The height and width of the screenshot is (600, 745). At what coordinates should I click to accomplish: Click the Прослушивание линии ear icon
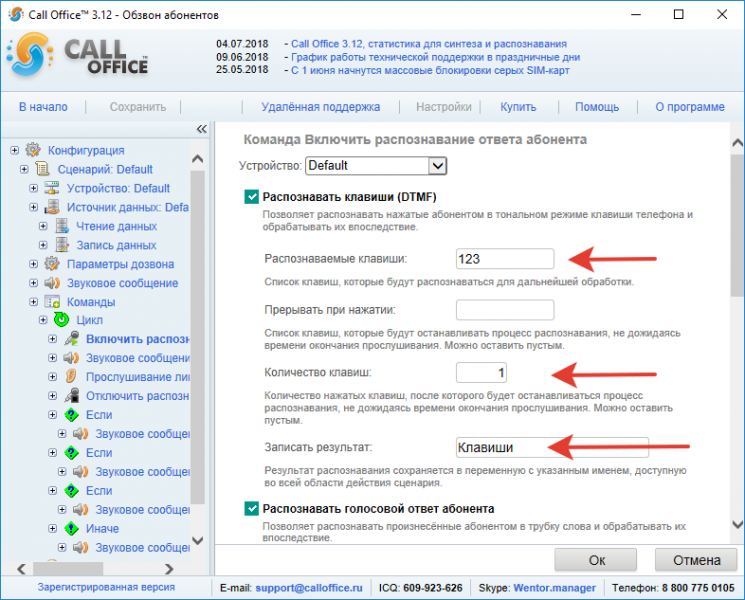71,377
